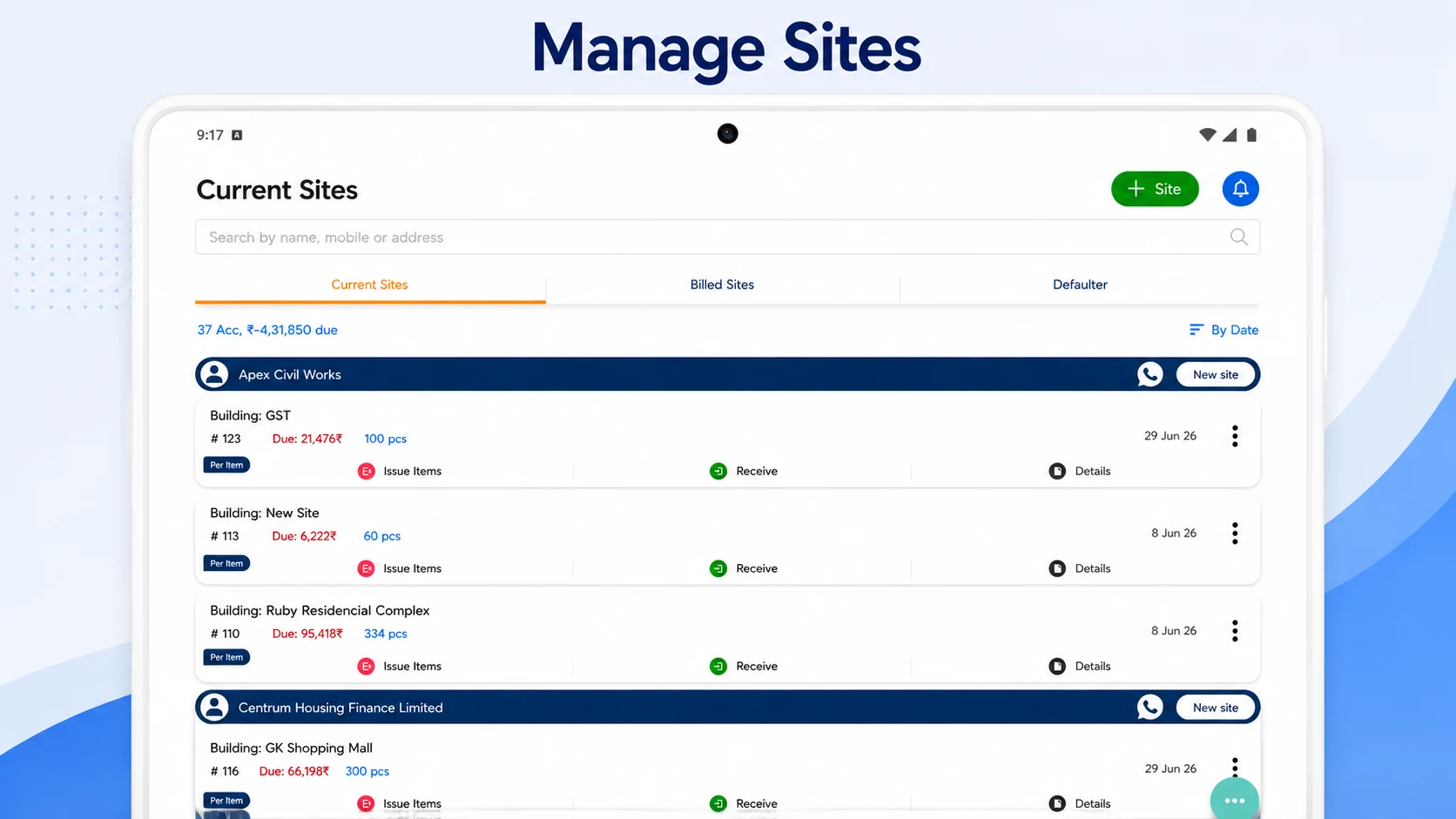This screenshot has height=819, width=1456.
Task: Switch to the Billed Sites tab
Action: pyautogui.click(x=722, y=285)
